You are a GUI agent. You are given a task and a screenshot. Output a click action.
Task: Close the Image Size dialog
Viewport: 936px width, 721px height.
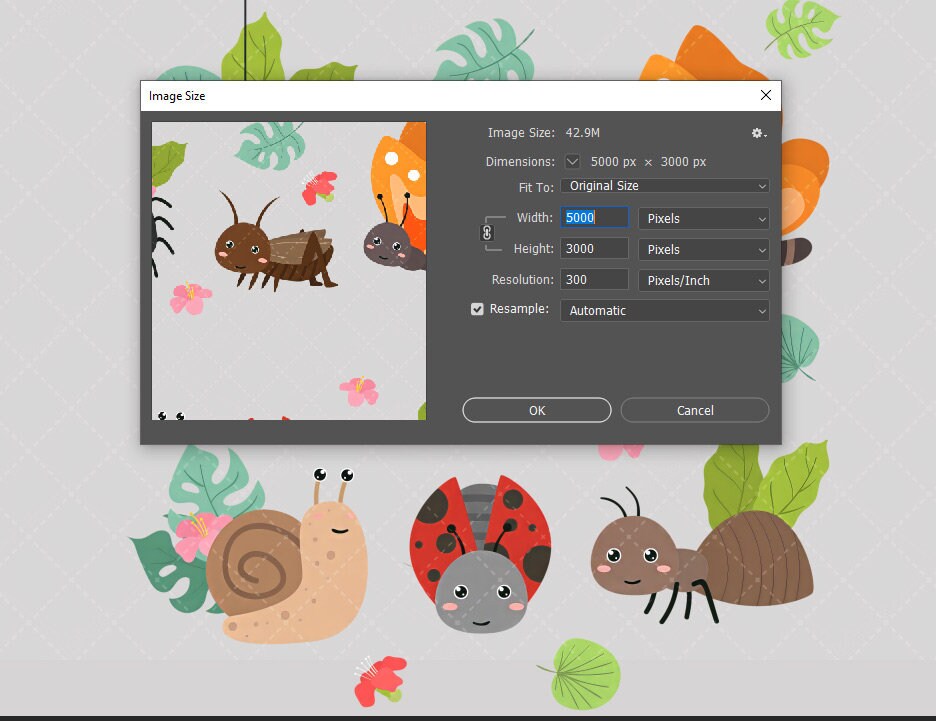[765, 95]
